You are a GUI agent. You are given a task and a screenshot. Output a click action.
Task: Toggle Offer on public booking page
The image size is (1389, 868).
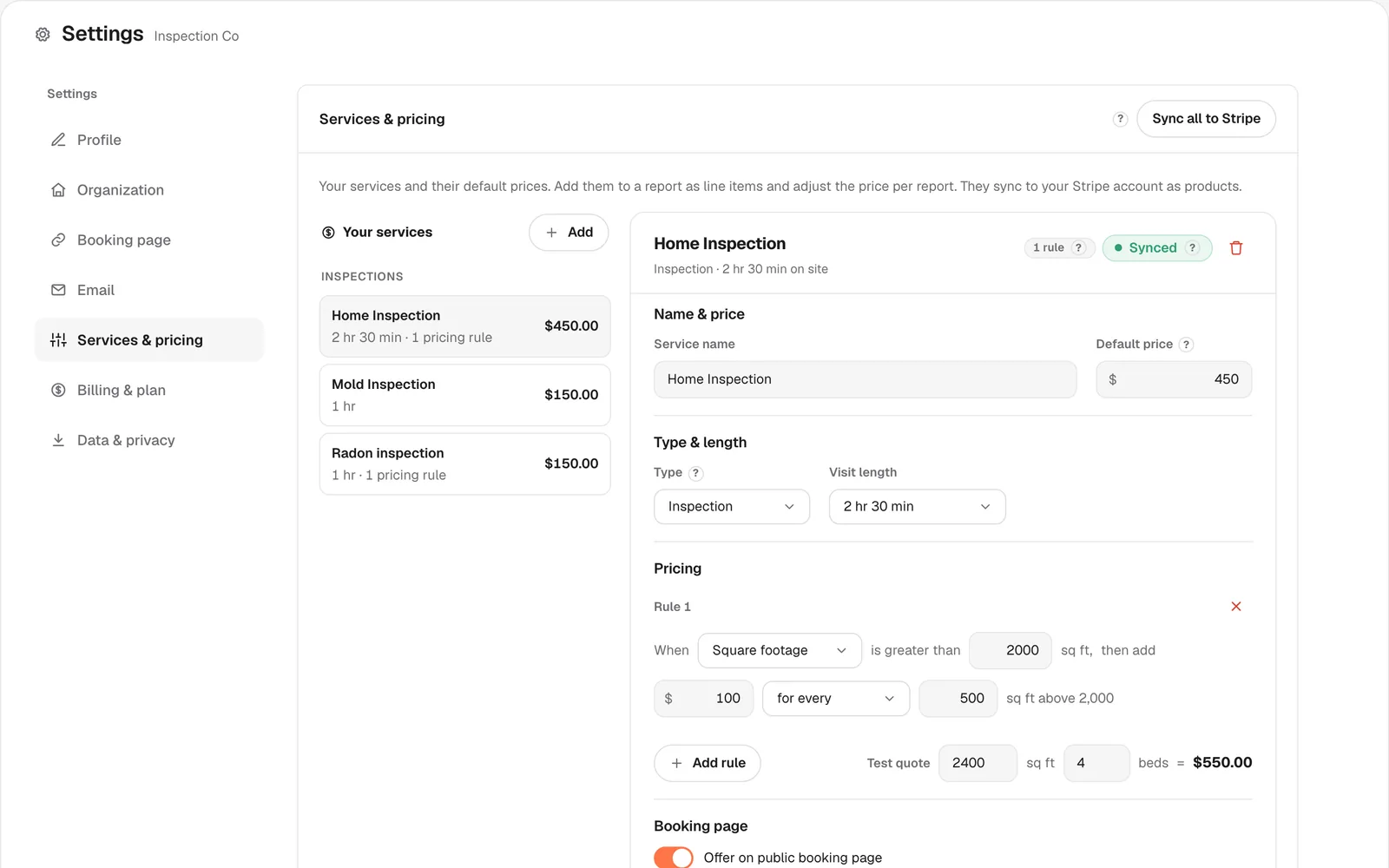[674, 858]
